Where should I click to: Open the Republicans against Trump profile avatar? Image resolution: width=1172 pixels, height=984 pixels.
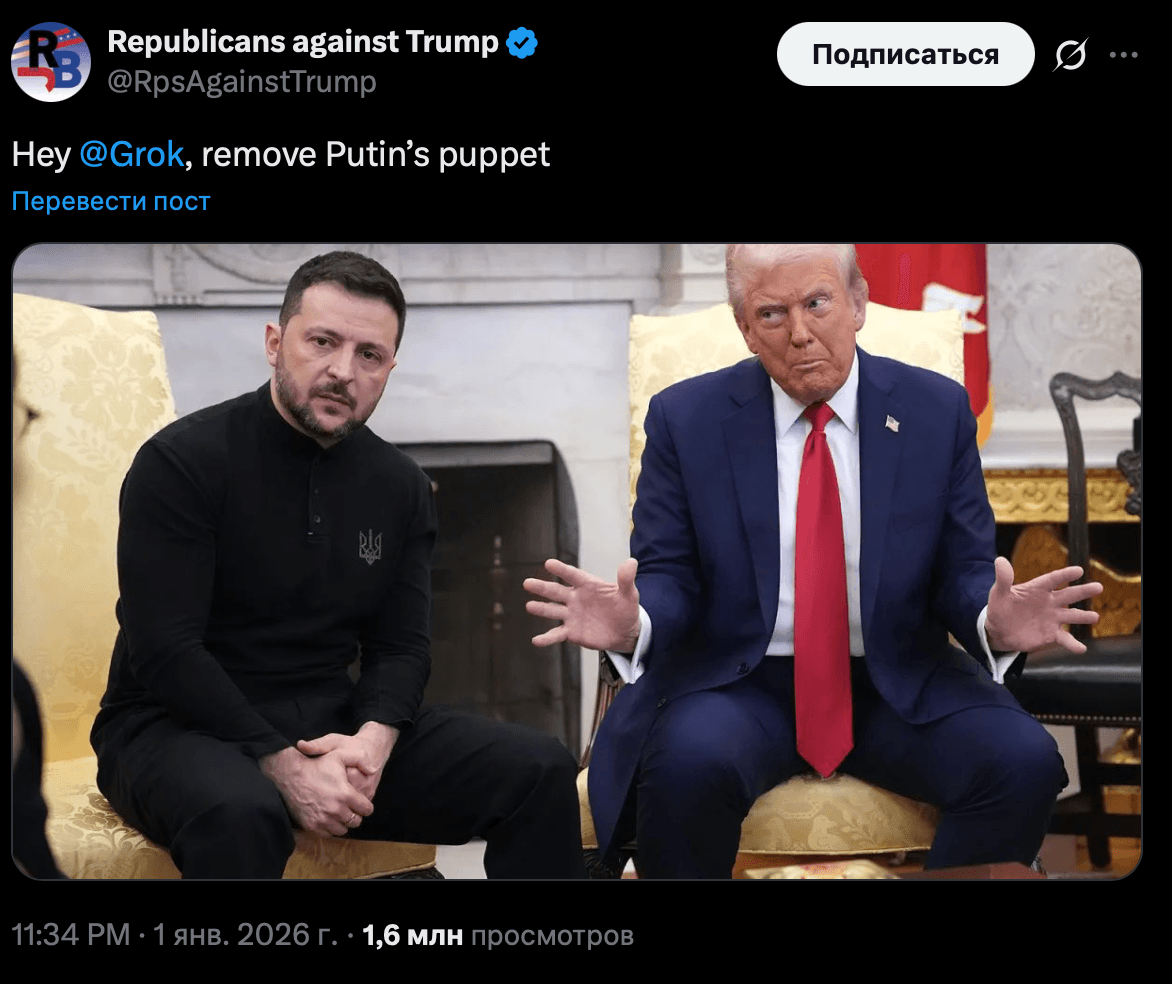coord(51,61)
